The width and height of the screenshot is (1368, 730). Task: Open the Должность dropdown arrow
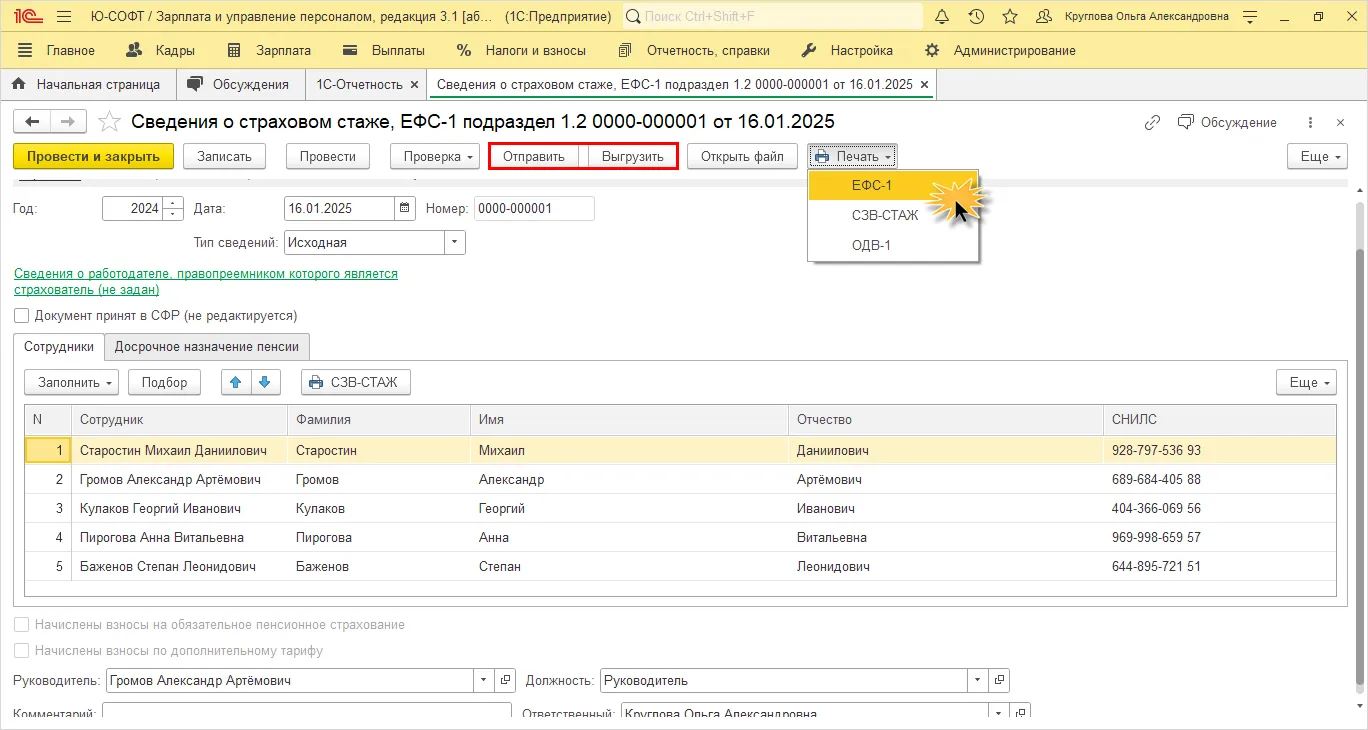pos(978,680)
